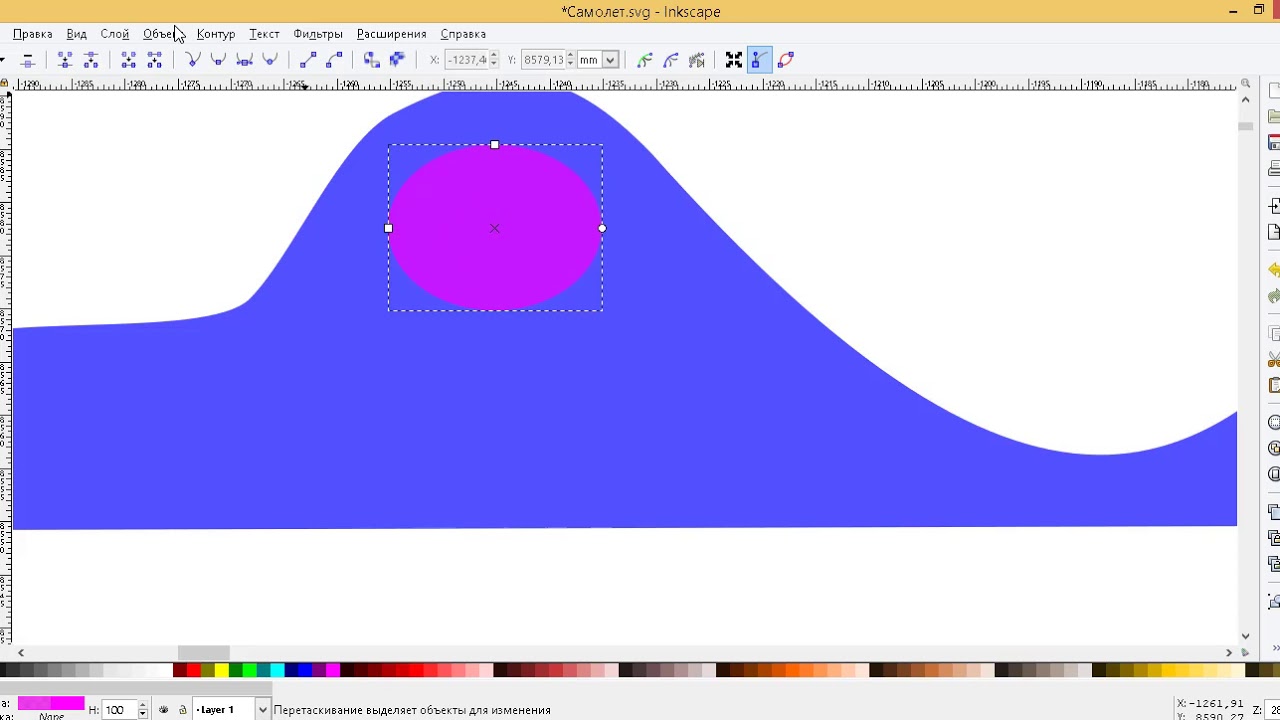The image size is (1280, 720).
Task: Select left square node of ellipse
Action: (388, 228)
